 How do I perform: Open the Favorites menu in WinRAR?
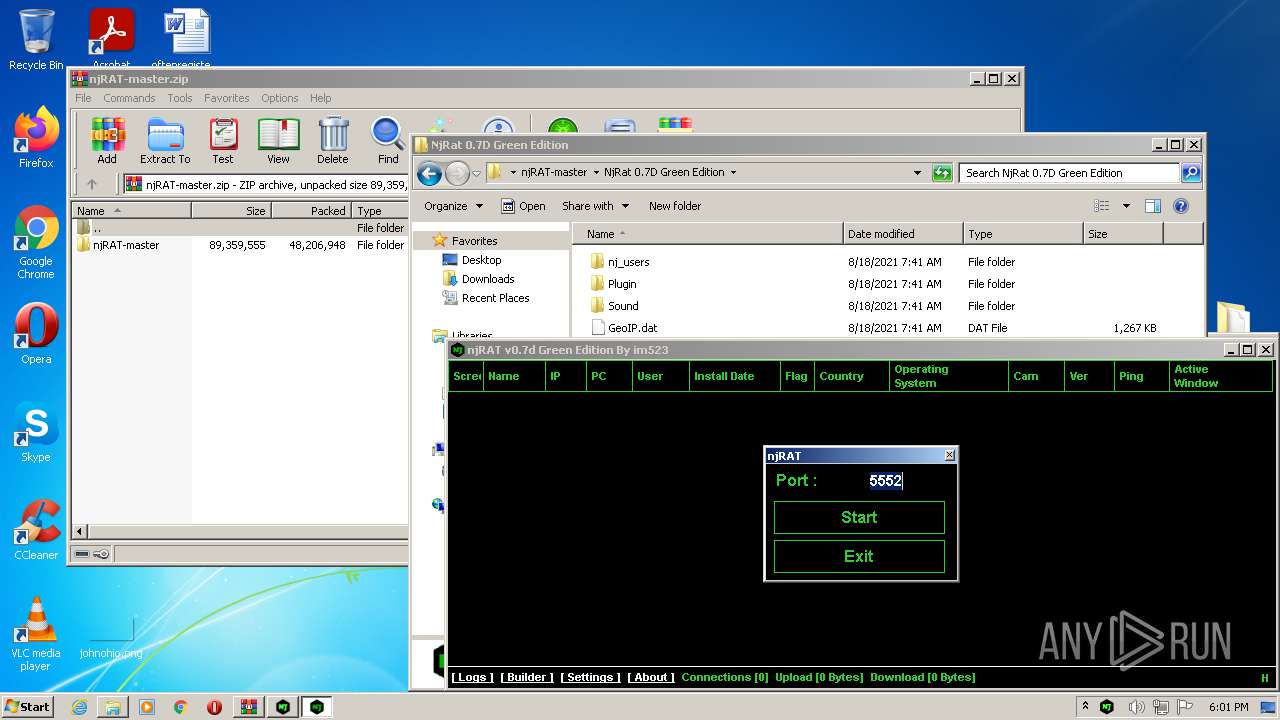point(227,98)
